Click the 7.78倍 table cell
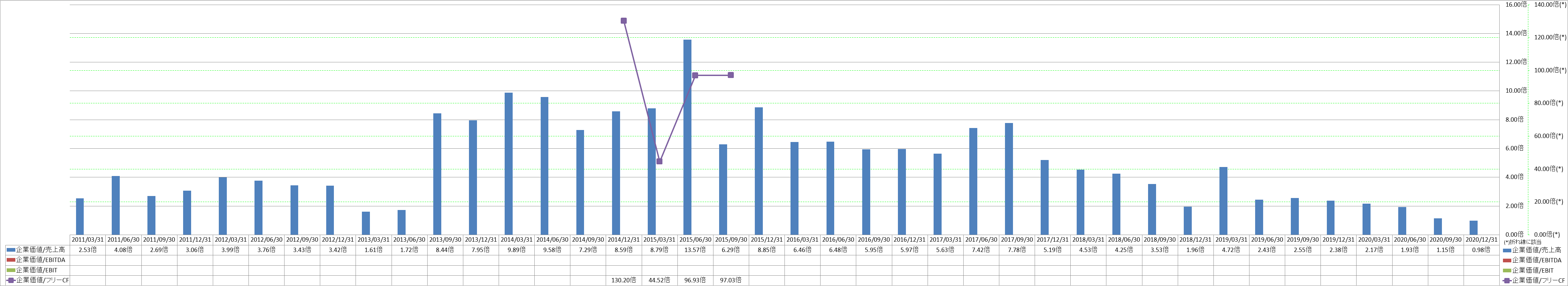The image size is (1568, 286). pyautogui.click(x=1017, y=250)
